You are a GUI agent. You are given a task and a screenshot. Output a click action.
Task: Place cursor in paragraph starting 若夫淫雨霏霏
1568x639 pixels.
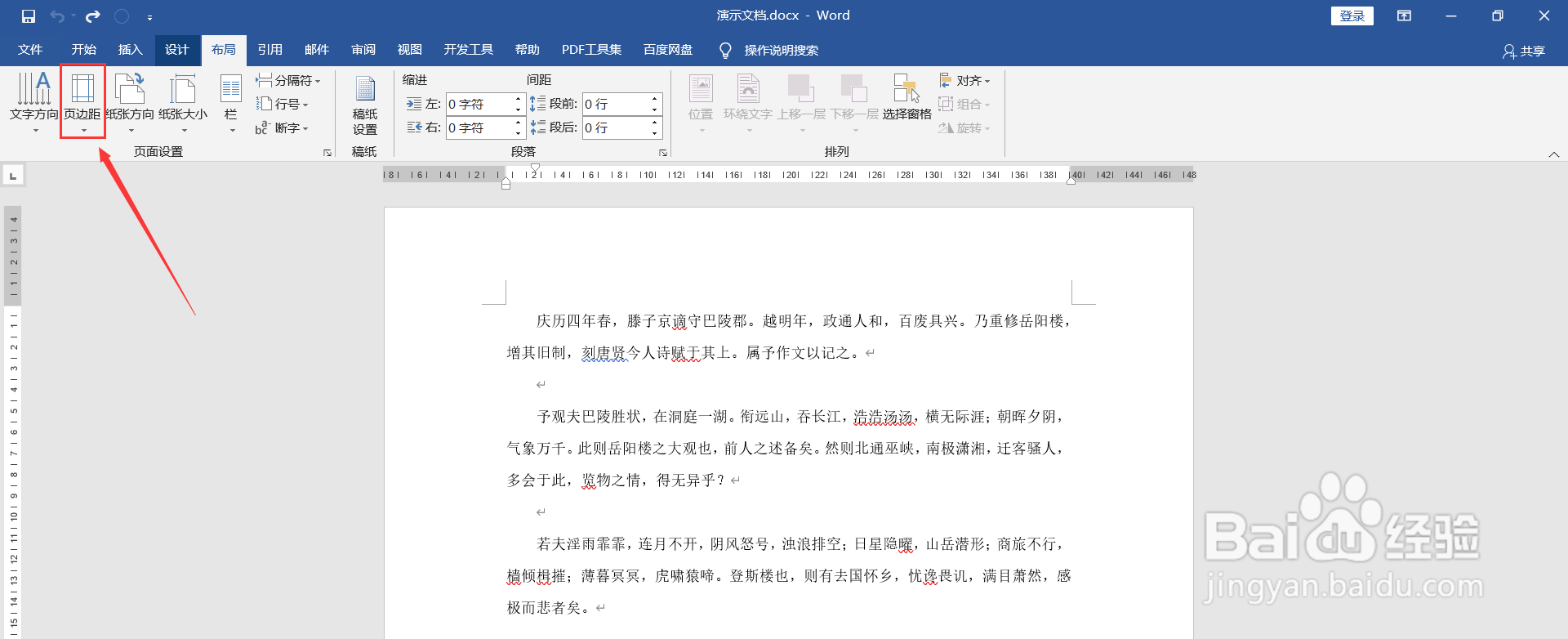pos(789,575)
